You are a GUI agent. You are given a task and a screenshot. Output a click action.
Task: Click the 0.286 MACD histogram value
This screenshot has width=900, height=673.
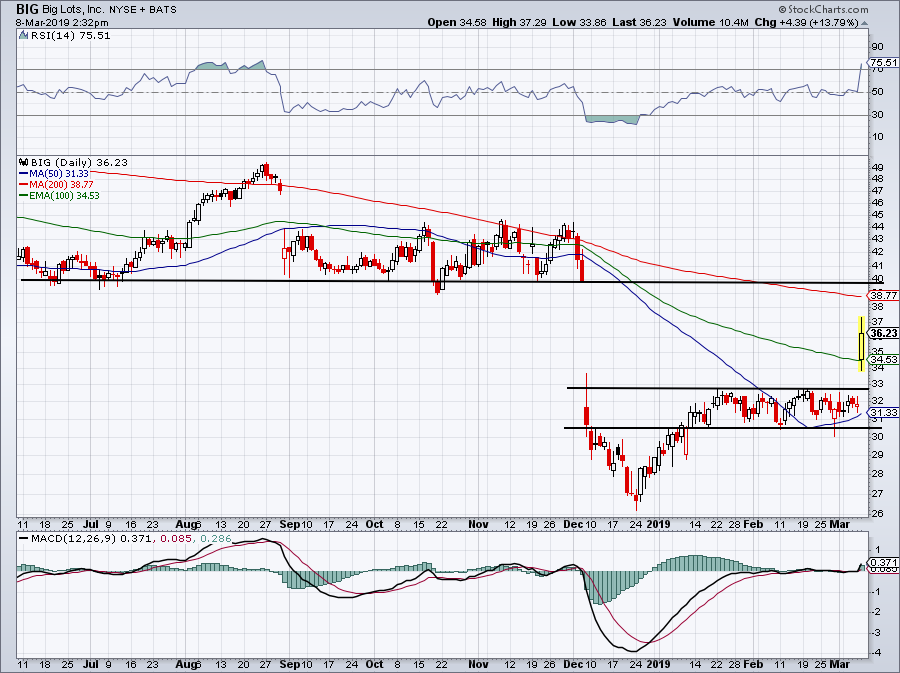click(x=215, y=539)
